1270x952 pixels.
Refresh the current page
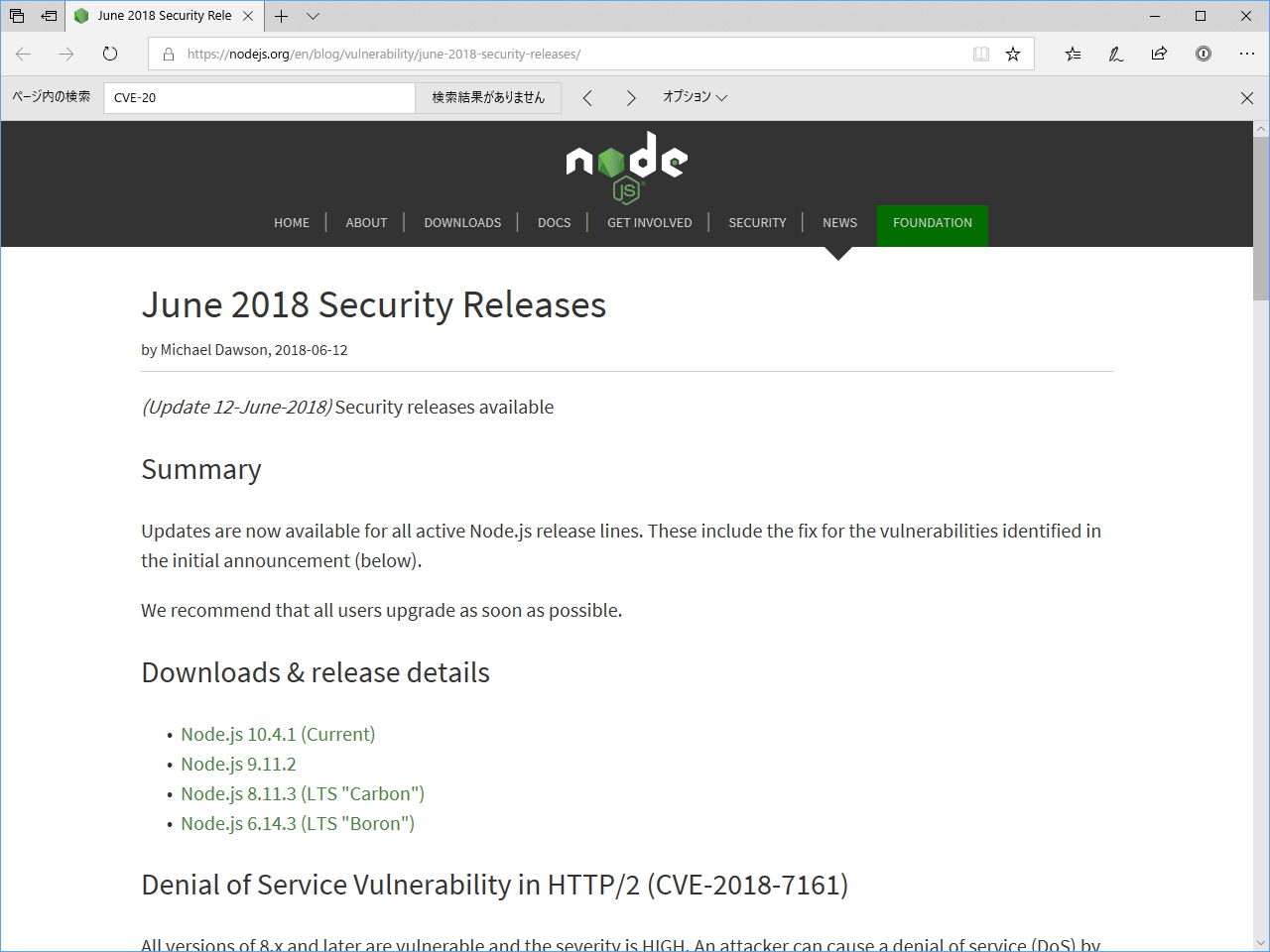(x=109, y=55)
